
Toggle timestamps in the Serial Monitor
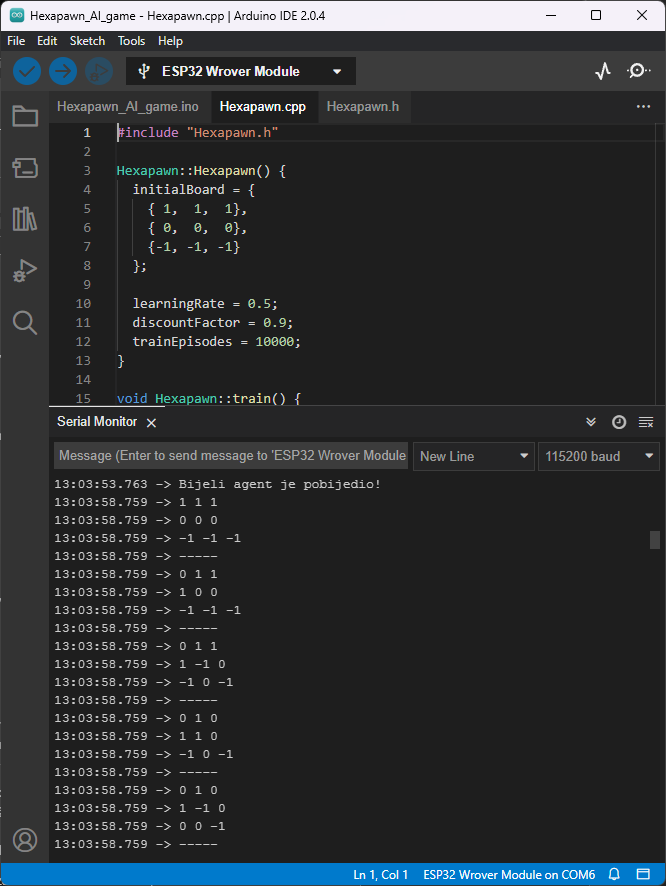(x=619, y=421)
